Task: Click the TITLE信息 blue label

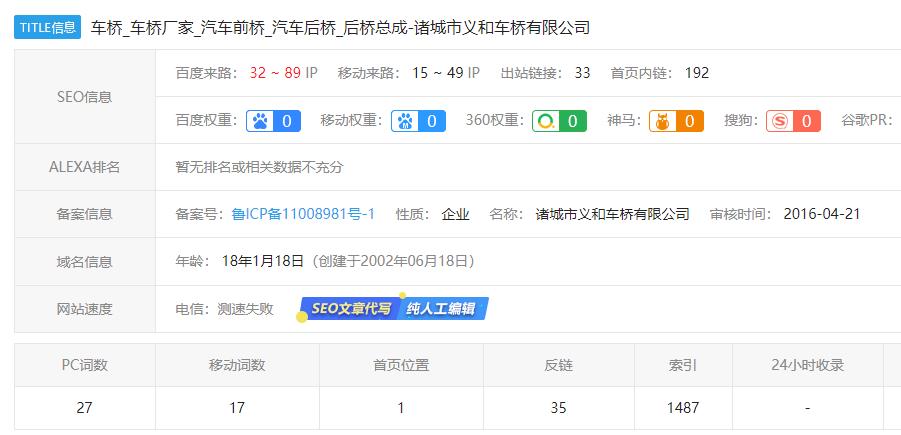Action: (x=47, y=27)
